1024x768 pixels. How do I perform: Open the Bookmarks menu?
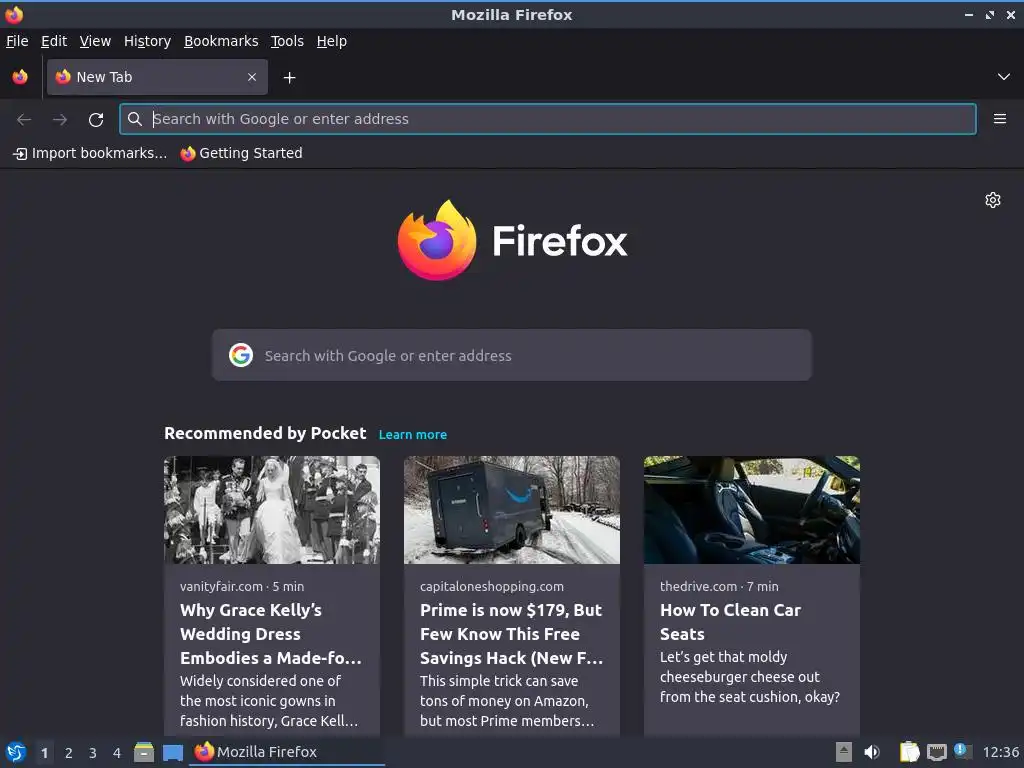[221, 41]
